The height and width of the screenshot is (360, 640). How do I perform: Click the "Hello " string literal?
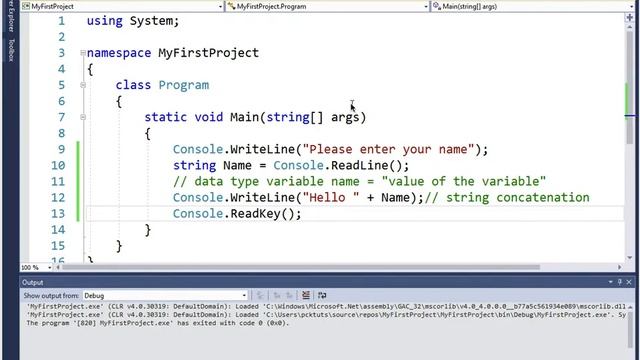(331, 198)
